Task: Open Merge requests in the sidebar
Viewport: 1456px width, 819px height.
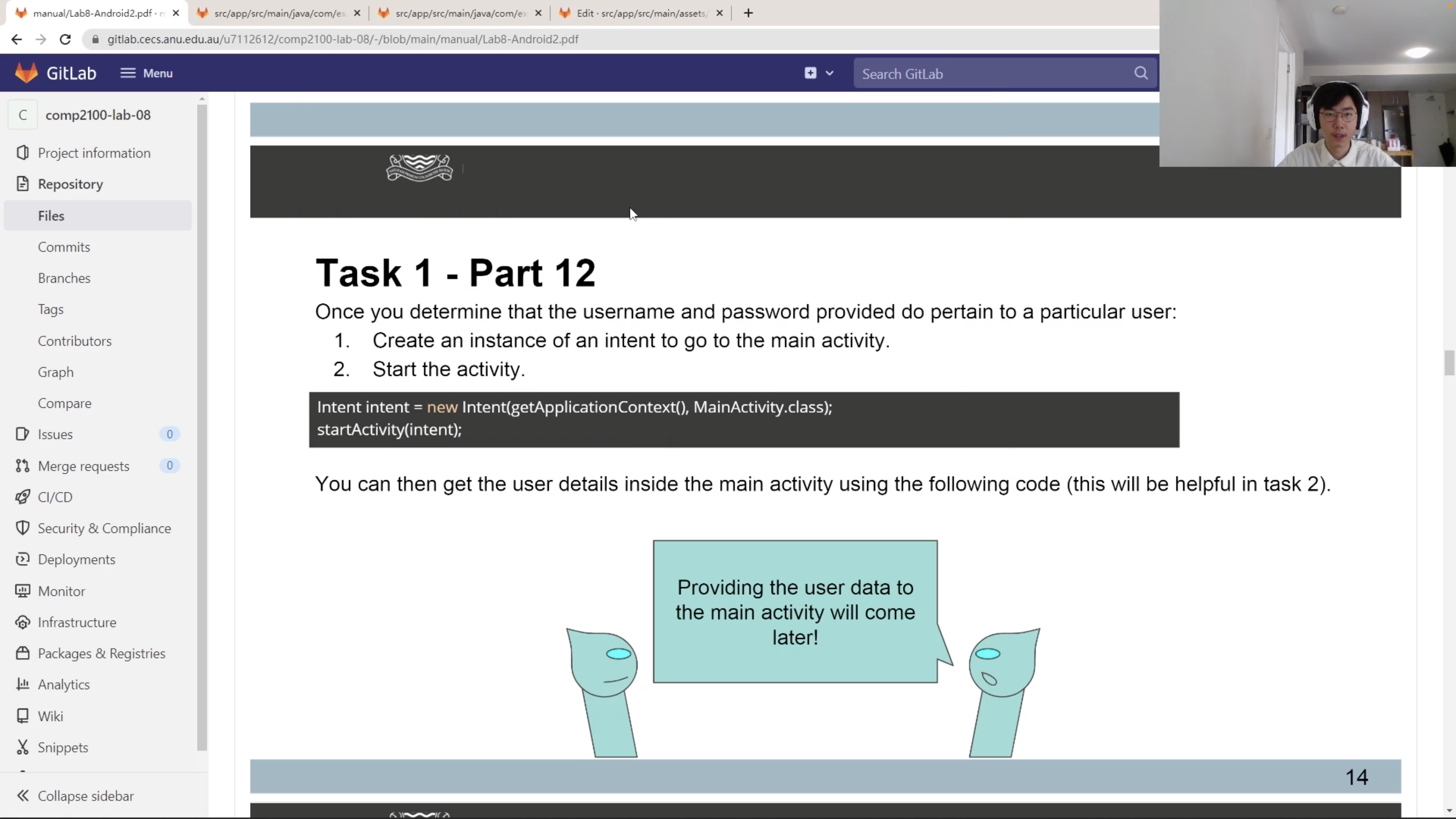Action: (x=83, y=466)
